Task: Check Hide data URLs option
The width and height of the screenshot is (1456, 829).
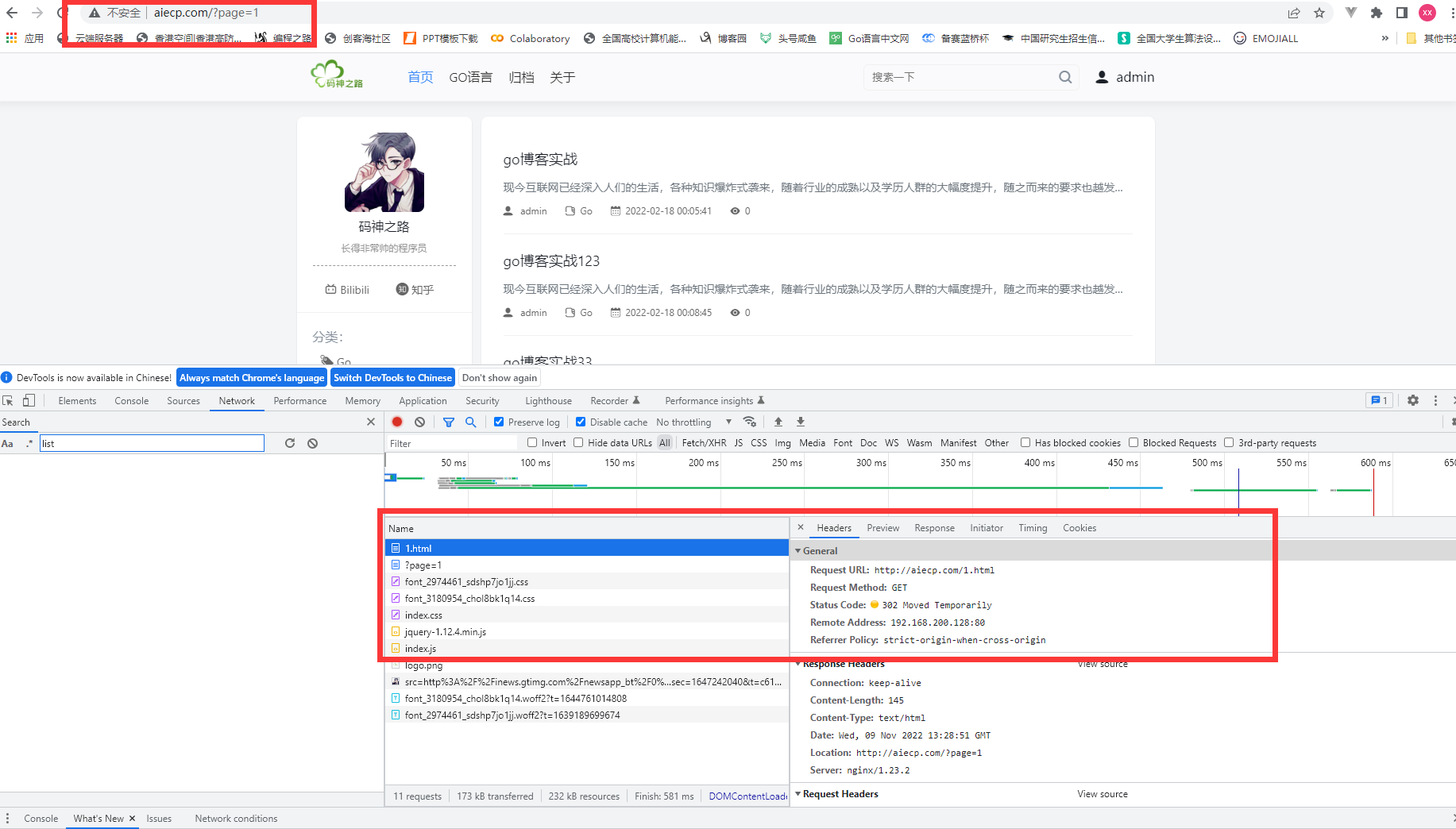Action: click(x=578, y=442)
